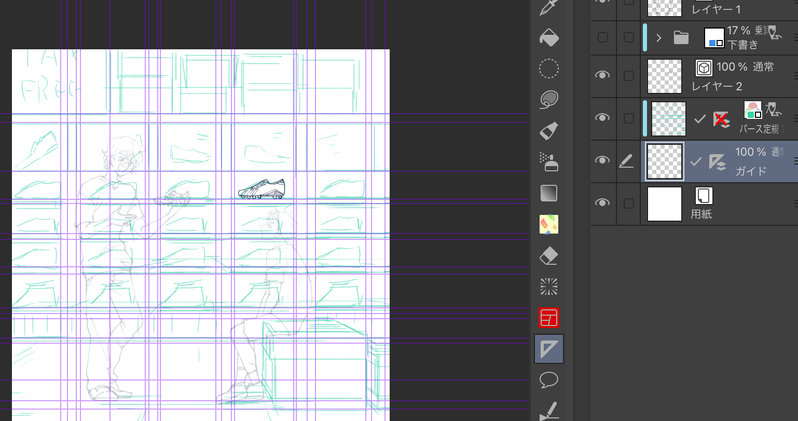This screenshot has height=421, width=798.
Task: Select the dotted-circle selection area tool
Action: click(549, 69)
